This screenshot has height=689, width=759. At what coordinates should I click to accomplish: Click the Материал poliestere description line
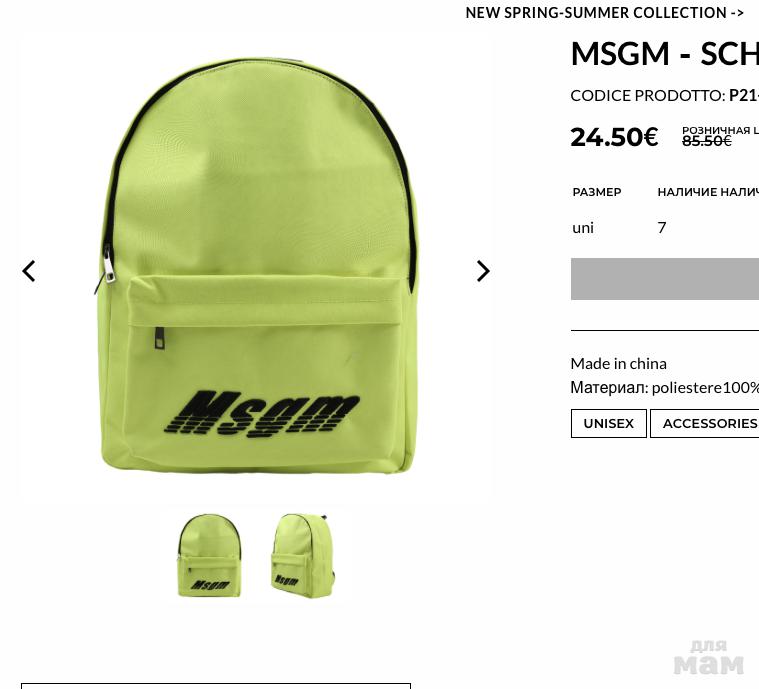point(665,388)
